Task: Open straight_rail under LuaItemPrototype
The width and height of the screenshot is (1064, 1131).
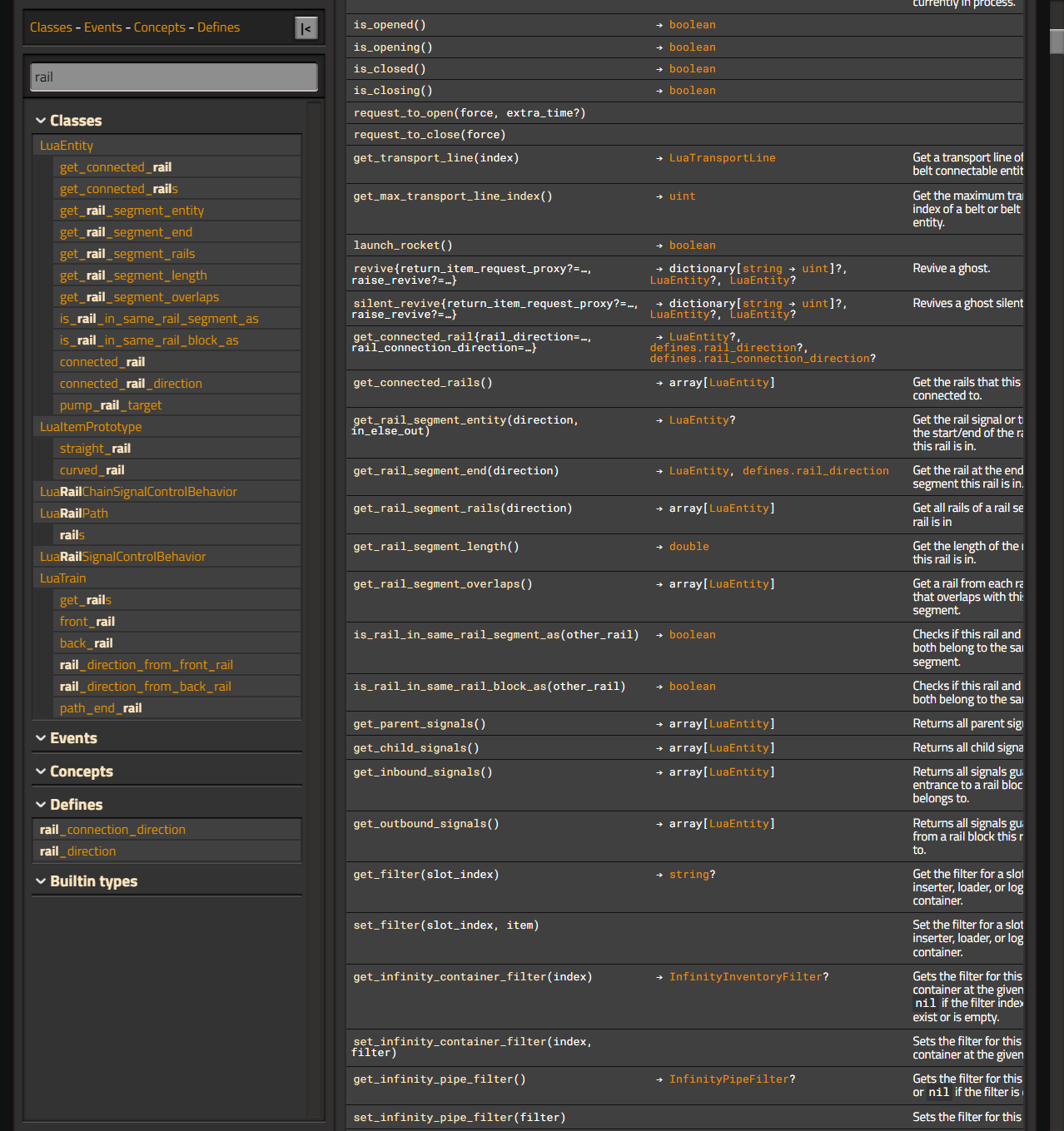Action: pos(95,449)
